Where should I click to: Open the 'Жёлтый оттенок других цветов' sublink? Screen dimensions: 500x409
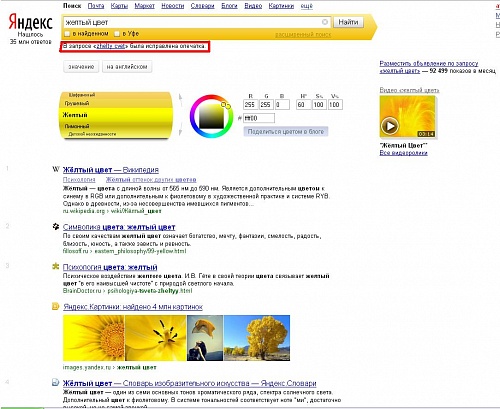(x=151, y=180)
